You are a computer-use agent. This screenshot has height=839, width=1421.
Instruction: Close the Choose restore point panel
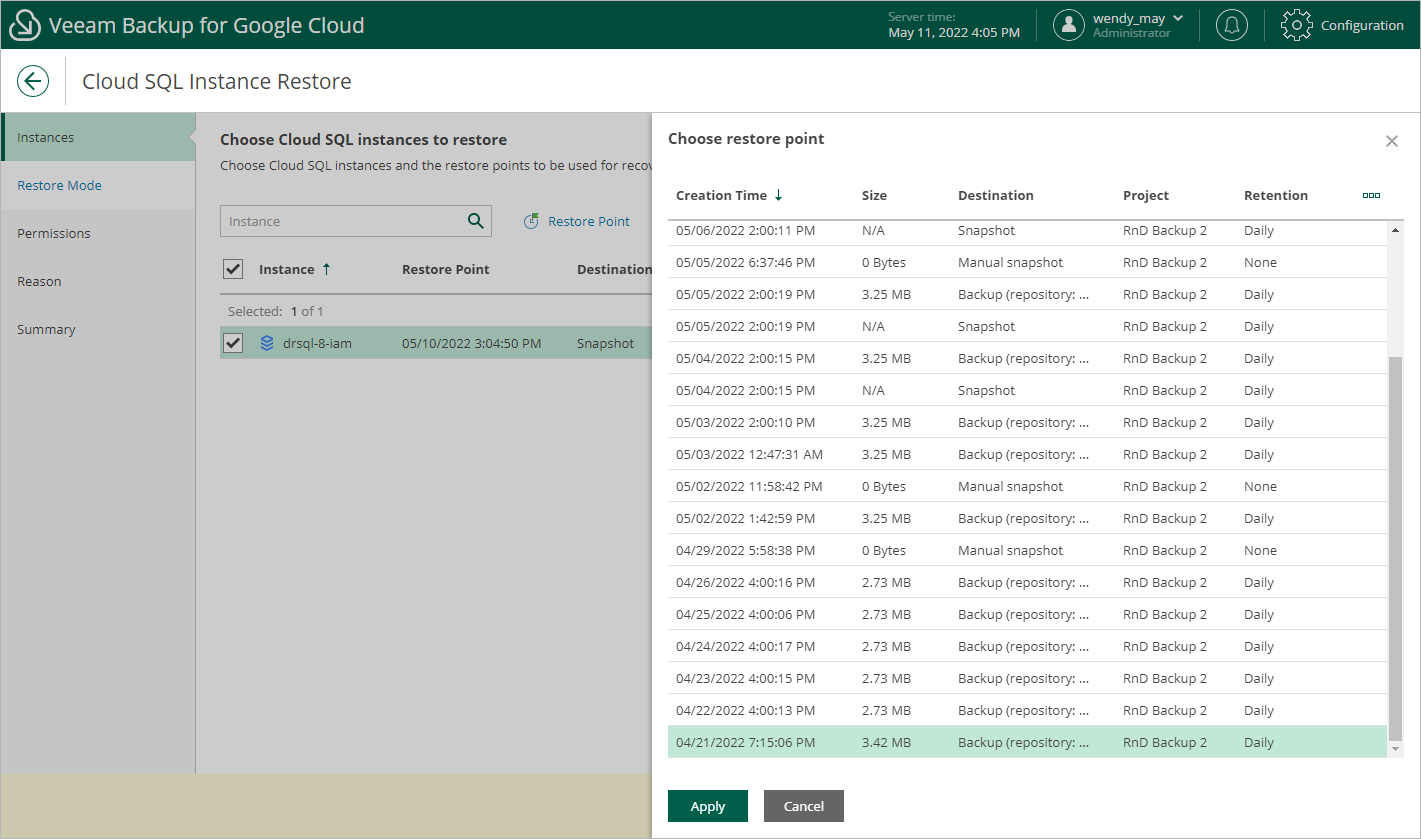click(1391, 141)
